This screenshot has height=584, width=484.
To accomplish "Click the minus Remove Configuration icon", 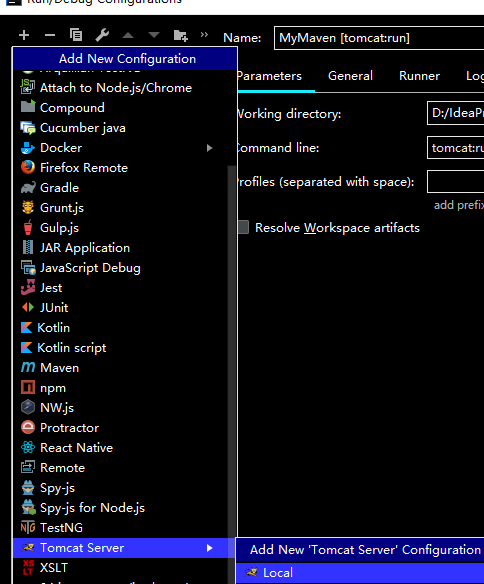I will 50,35.
